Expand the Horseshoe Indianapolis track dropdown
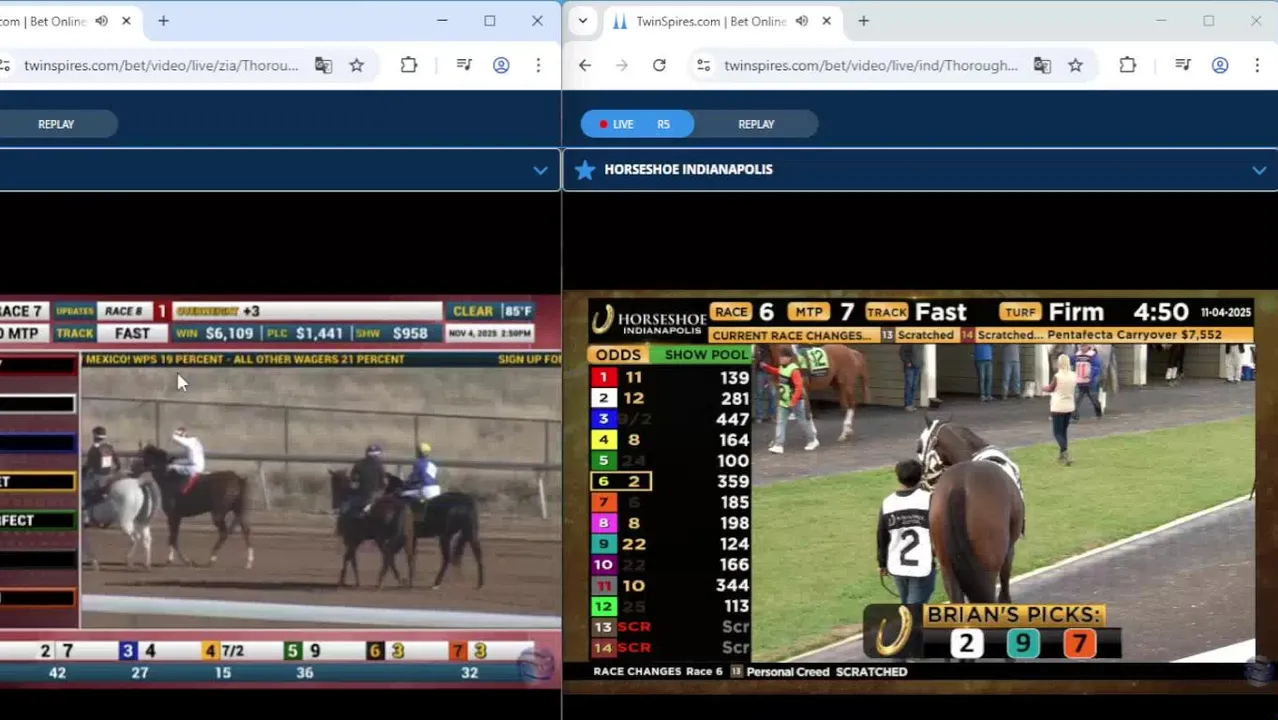1278x720 pixels. pos(1259,170)
